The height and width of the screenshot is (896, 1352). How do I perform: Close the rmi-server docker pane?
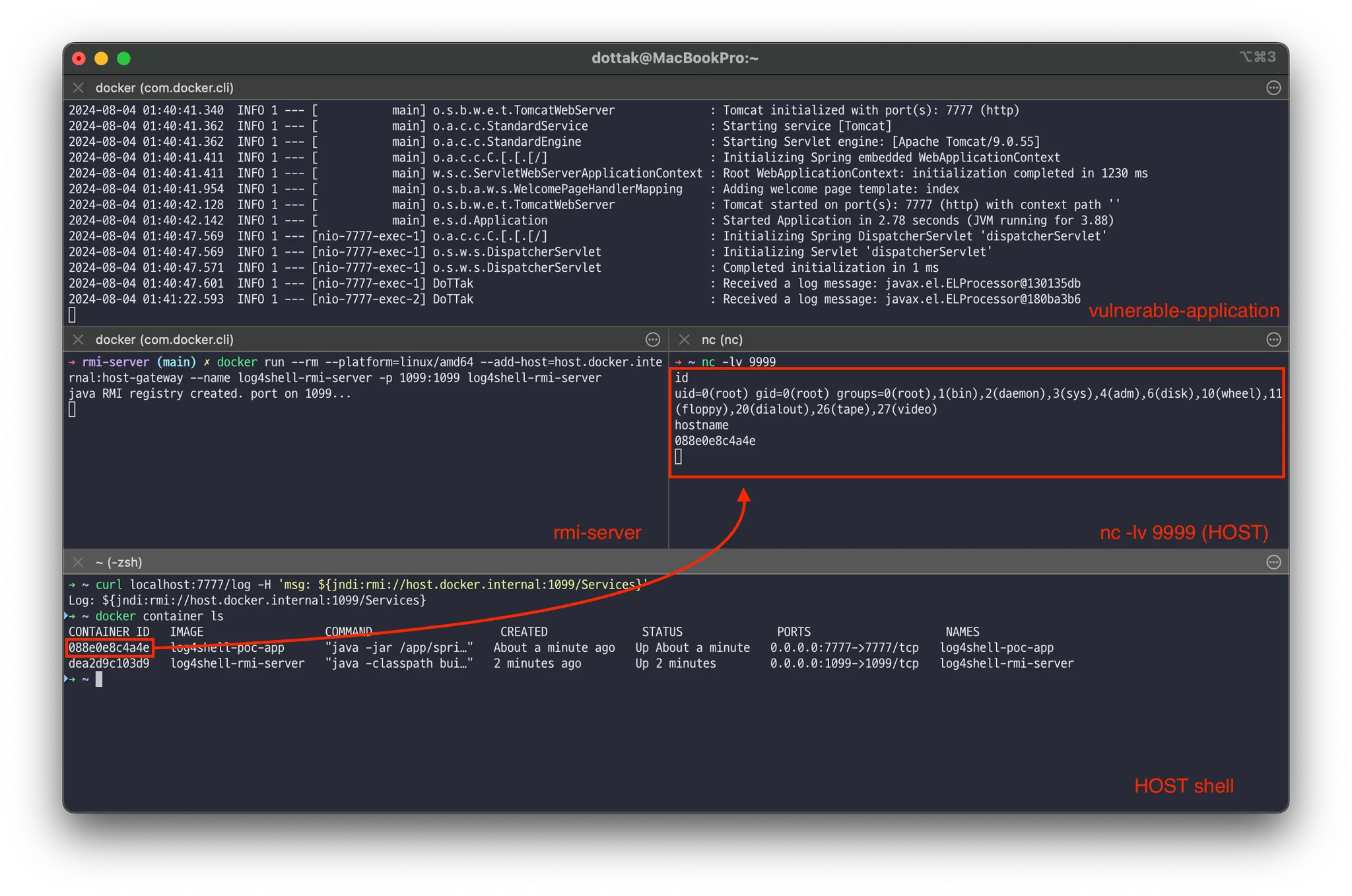[x=78, y=340]
